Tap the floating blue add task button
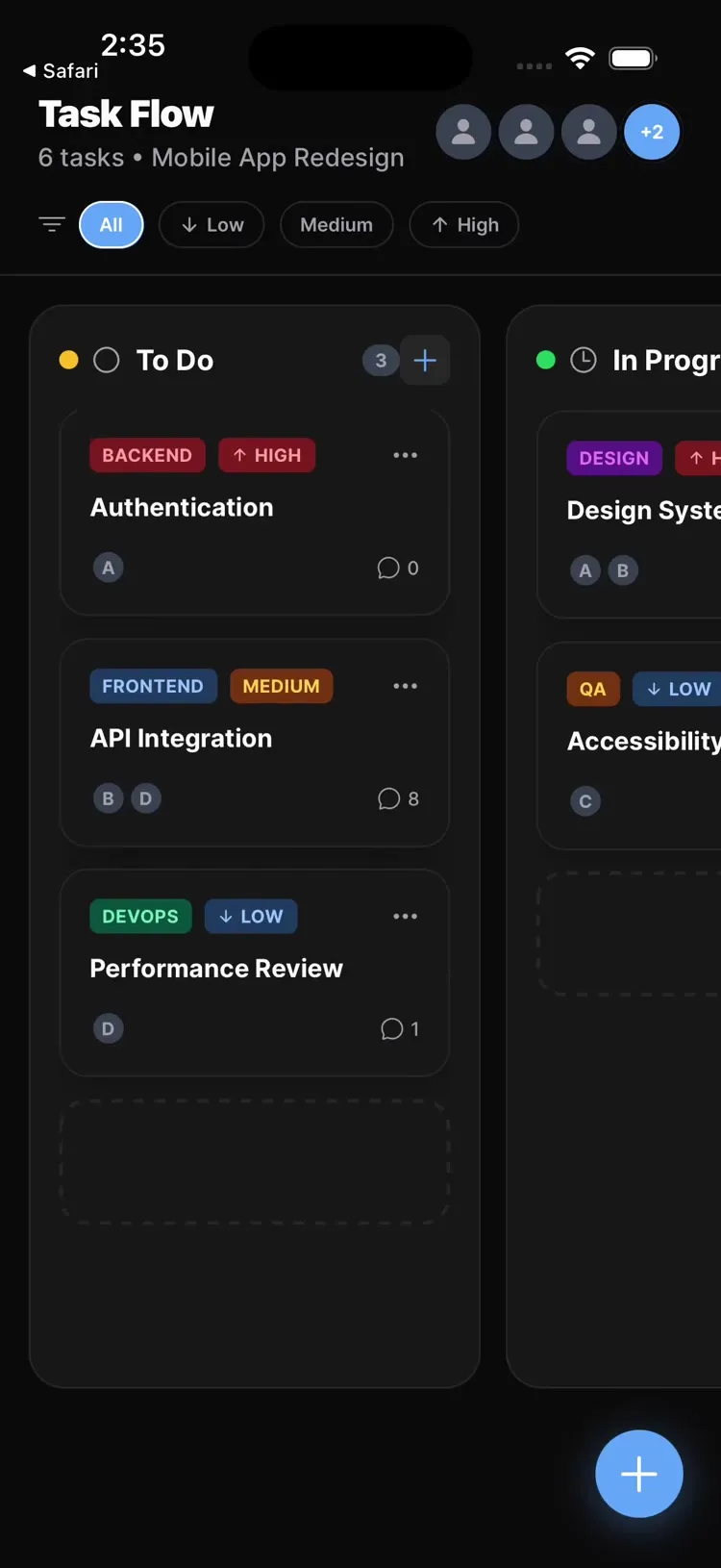The image size is (721, 1568). coord(639,1474)
